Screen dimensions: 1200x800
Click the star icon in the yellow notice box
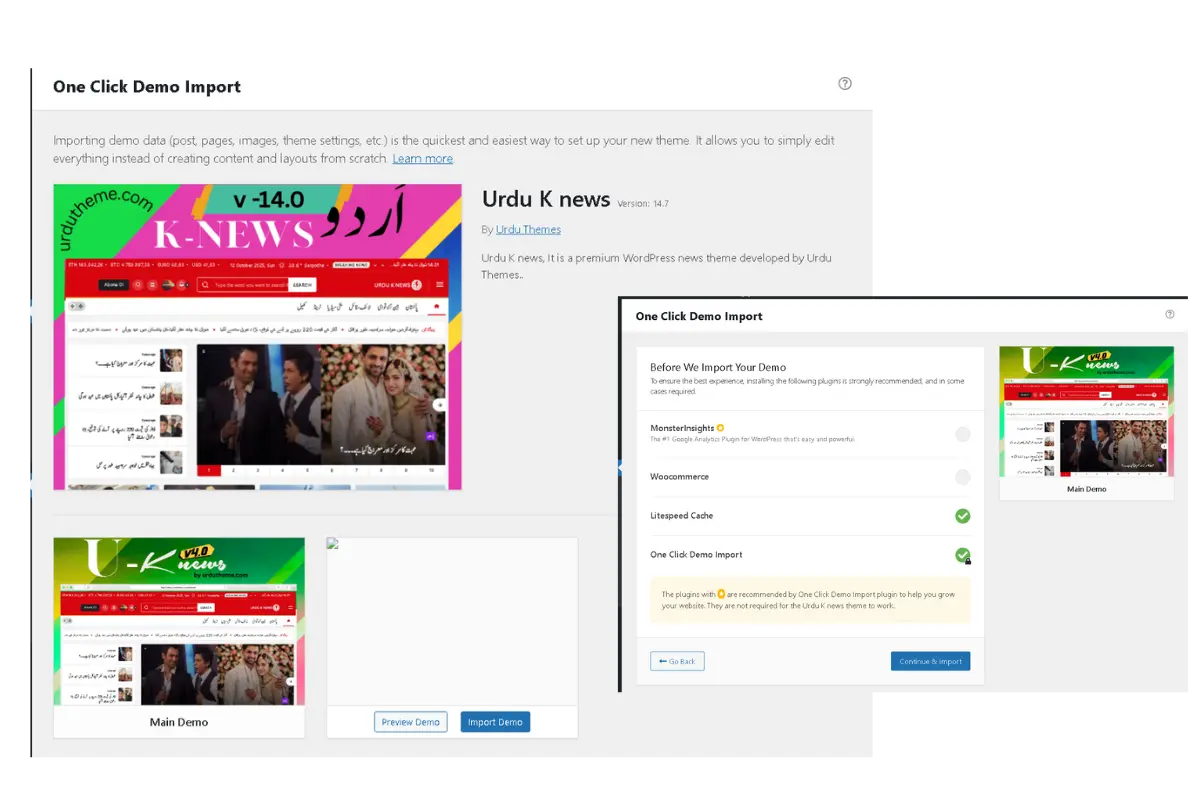point(720,594)
